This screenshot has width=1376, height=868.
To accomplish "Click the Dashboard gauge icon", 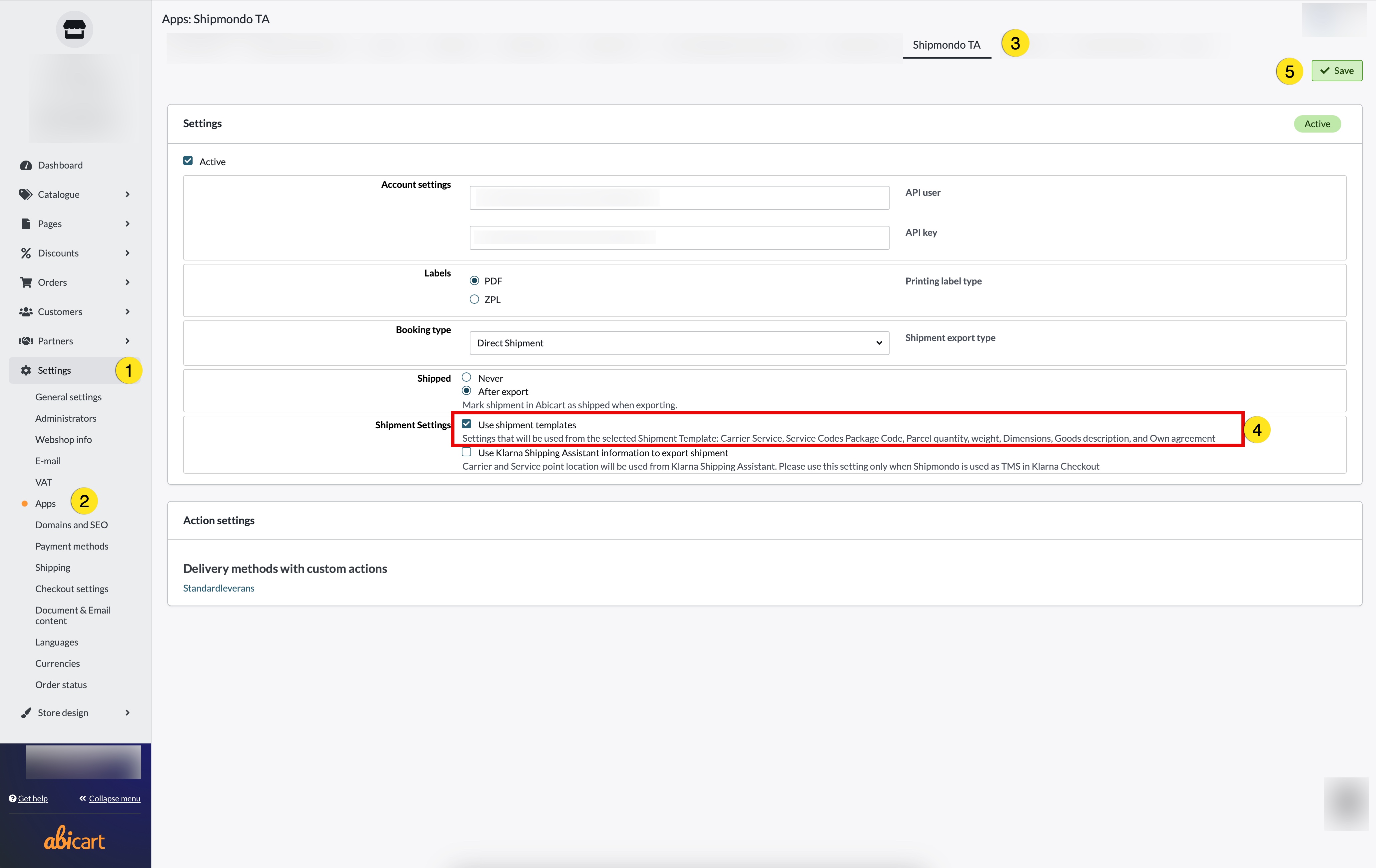I will [26, 165].
